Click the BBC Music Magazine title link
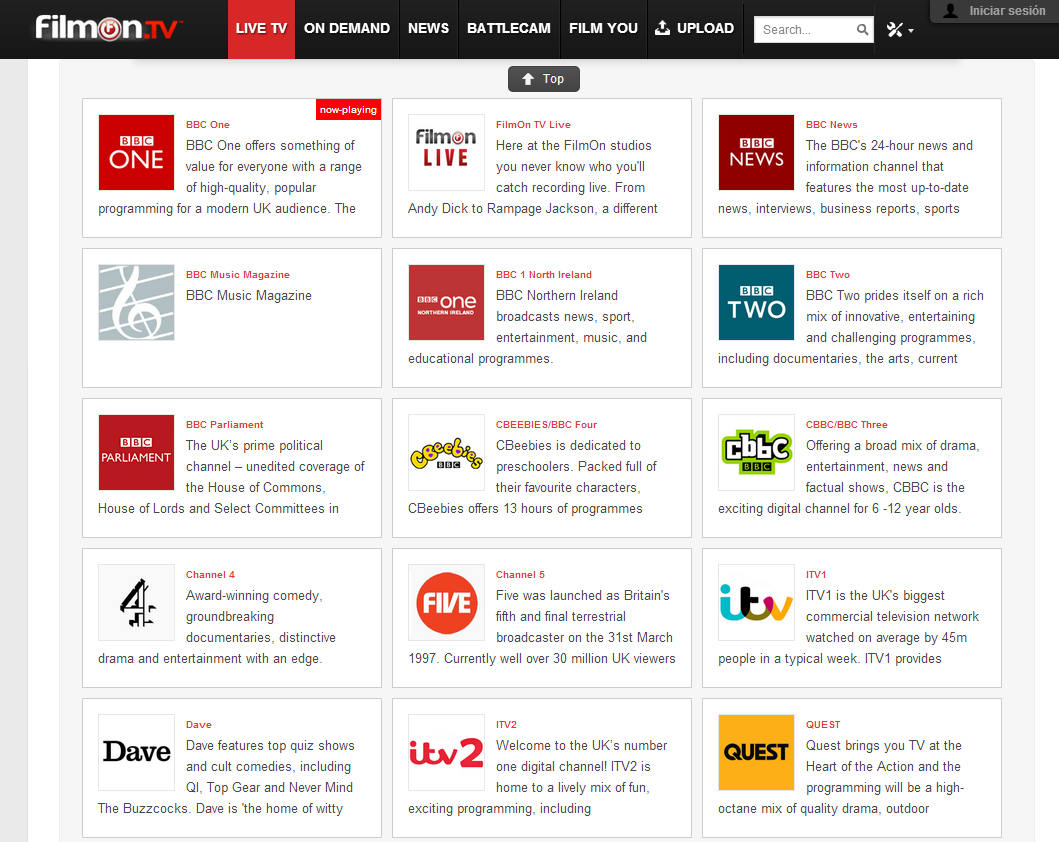The width and height of the screenshot is (1059, 842). click(x=238, y=275)
